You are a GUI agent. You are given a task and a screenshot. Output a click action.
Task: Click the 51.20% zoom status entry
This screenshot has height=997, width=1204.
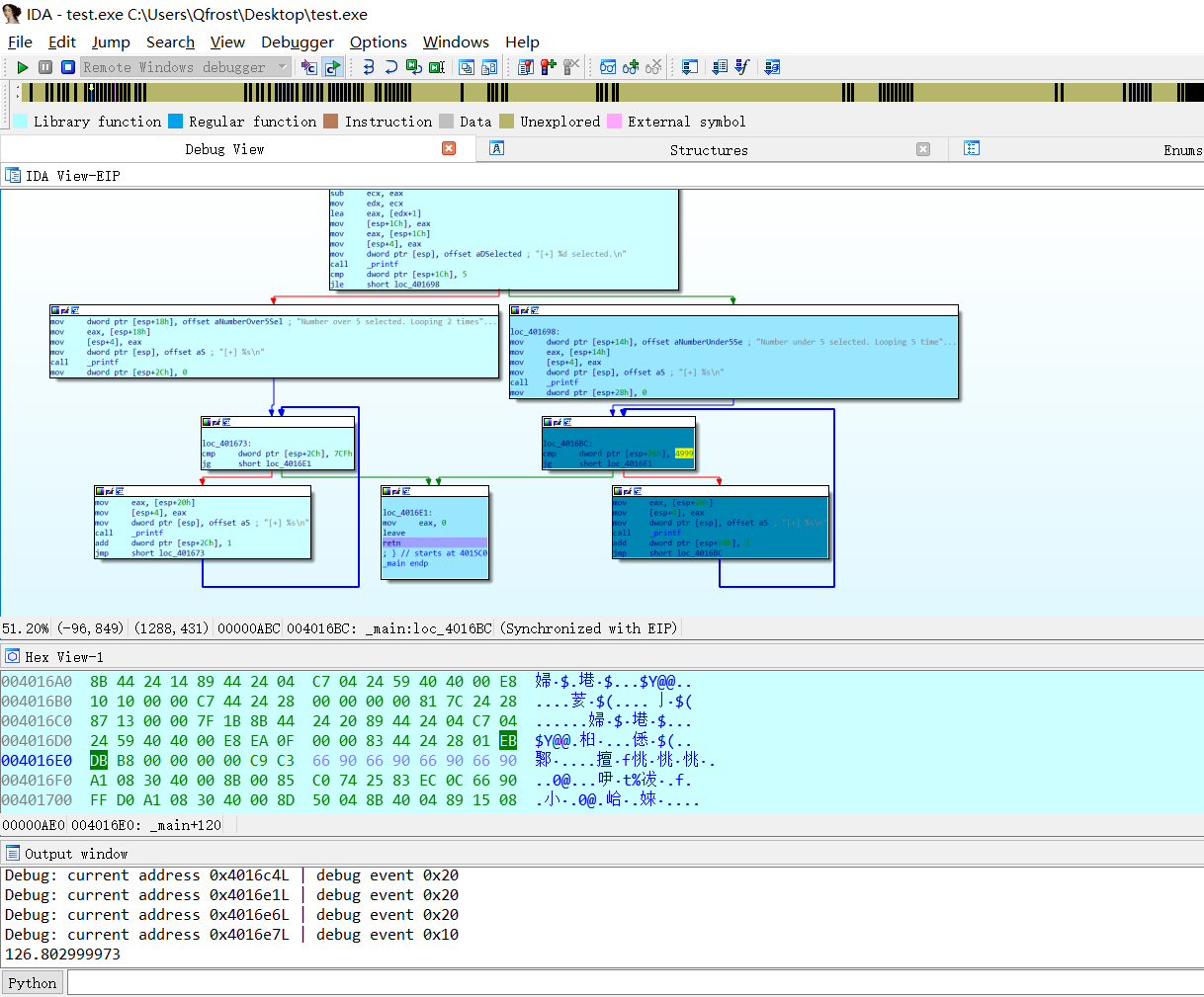26,628
